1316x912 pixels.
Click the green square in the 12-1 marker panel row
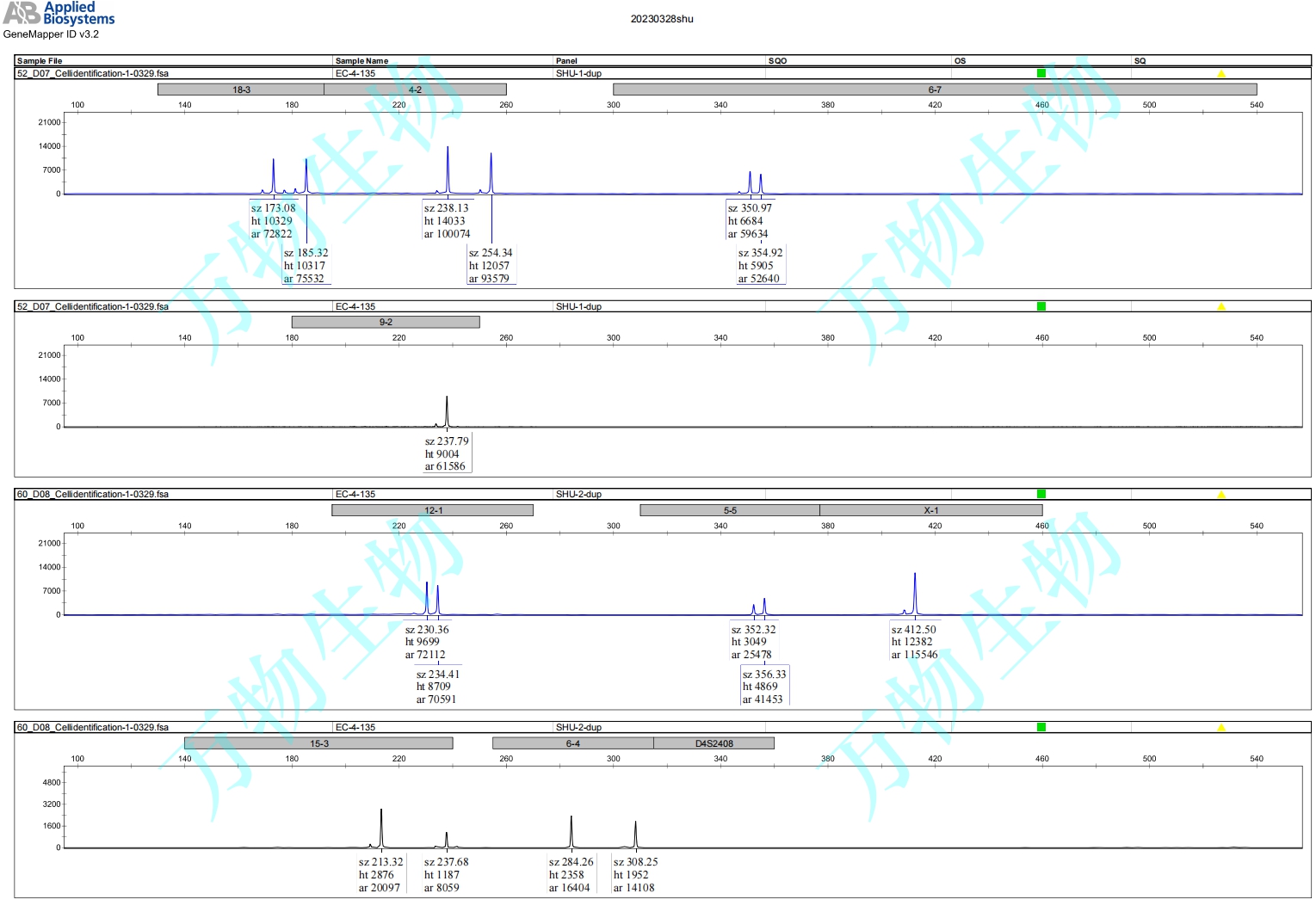pos(1041,494)
